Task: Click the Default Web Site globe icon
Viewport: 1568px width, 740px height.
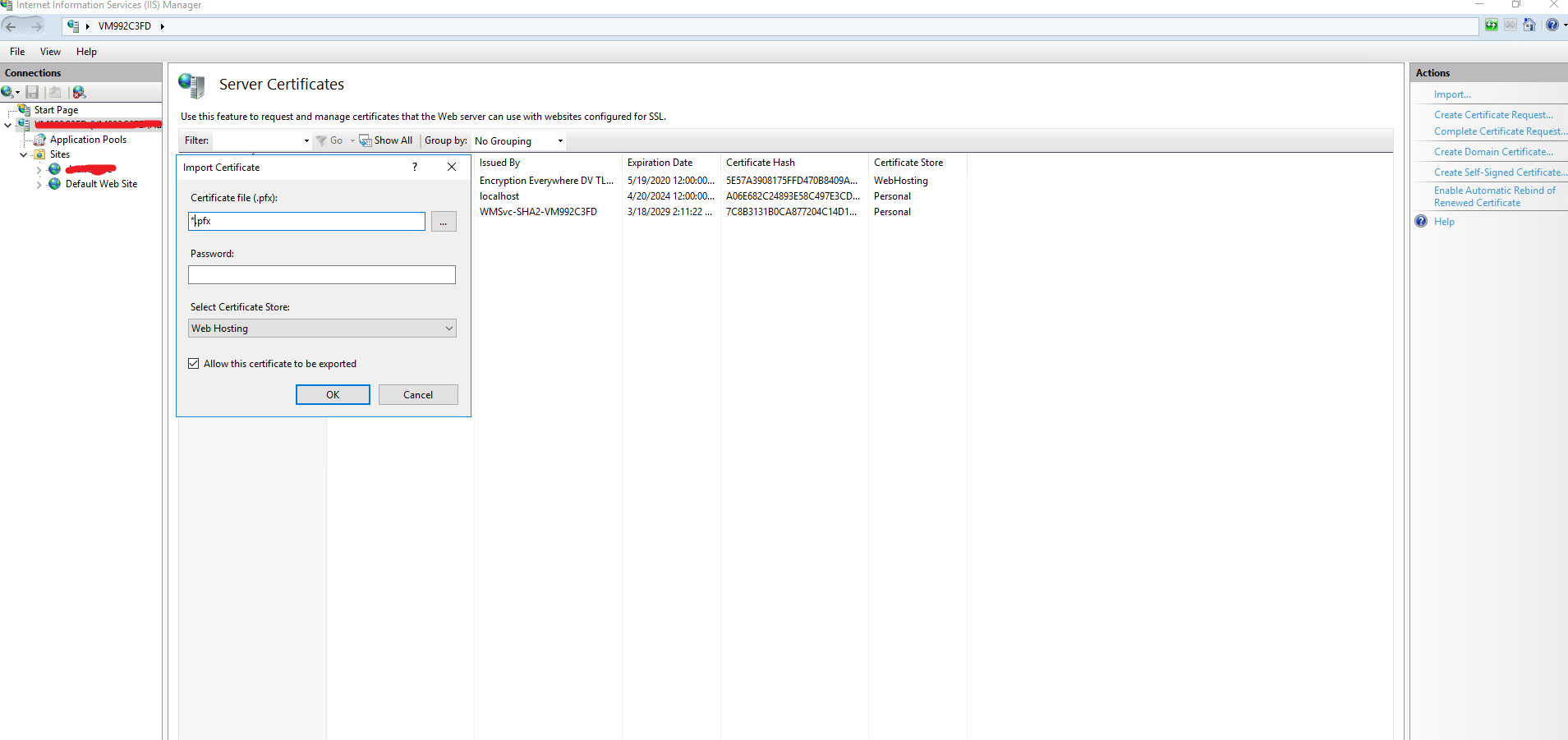Action: point(55,184)
